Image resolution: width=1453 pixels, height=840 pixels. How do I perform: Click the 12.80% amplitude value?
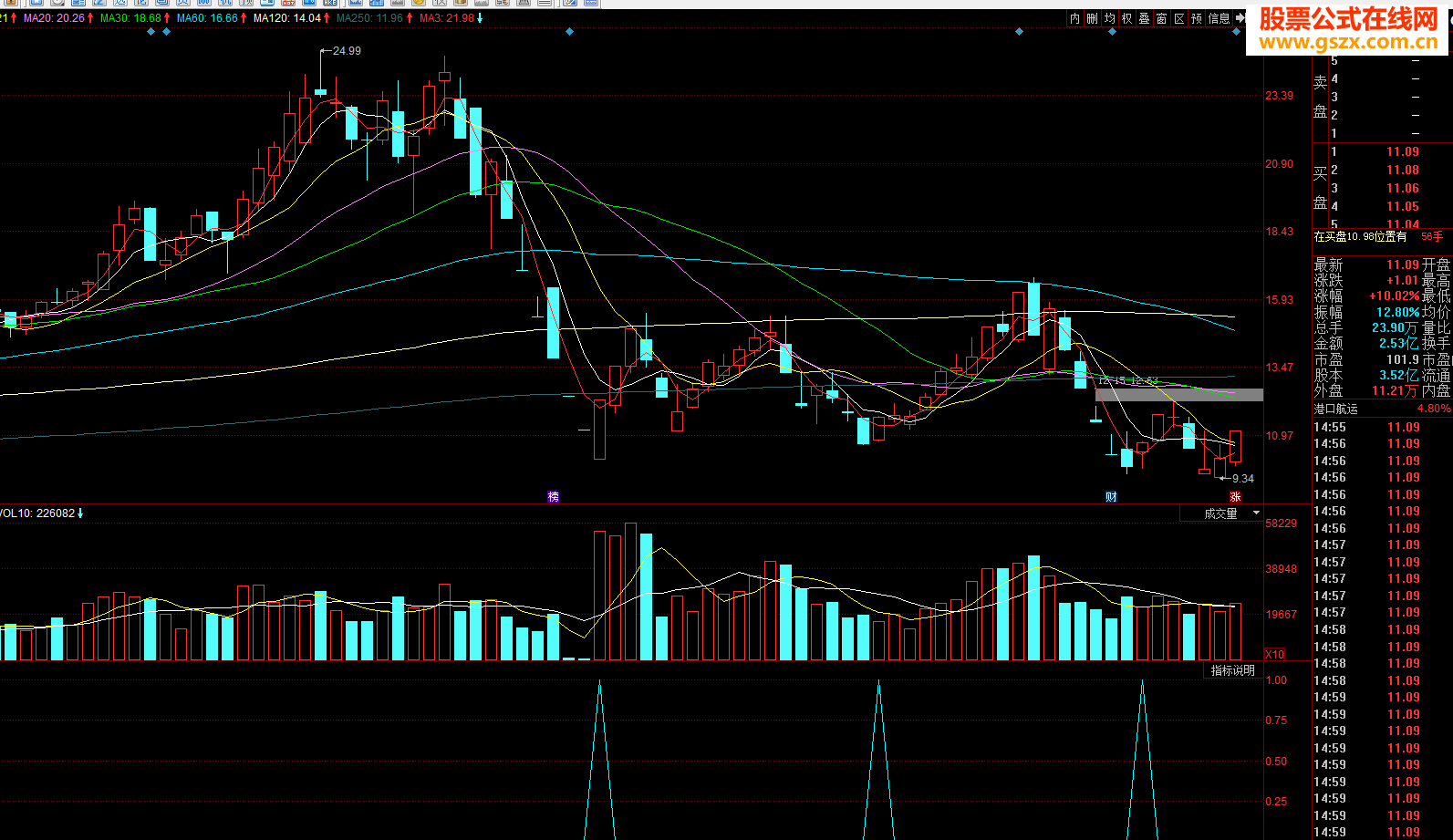[1397, 312]
